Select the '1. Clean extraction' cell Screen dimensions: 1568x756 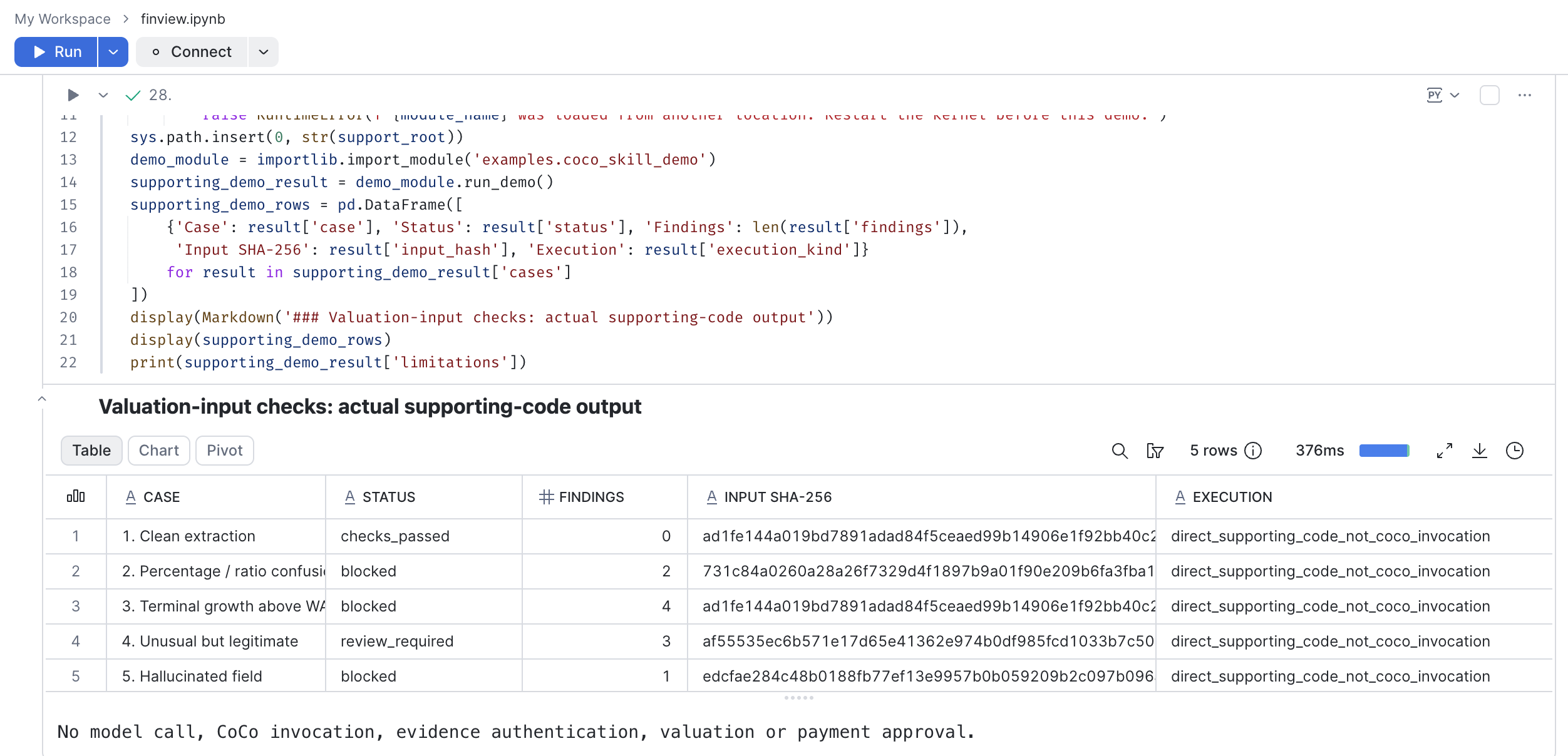216,536
